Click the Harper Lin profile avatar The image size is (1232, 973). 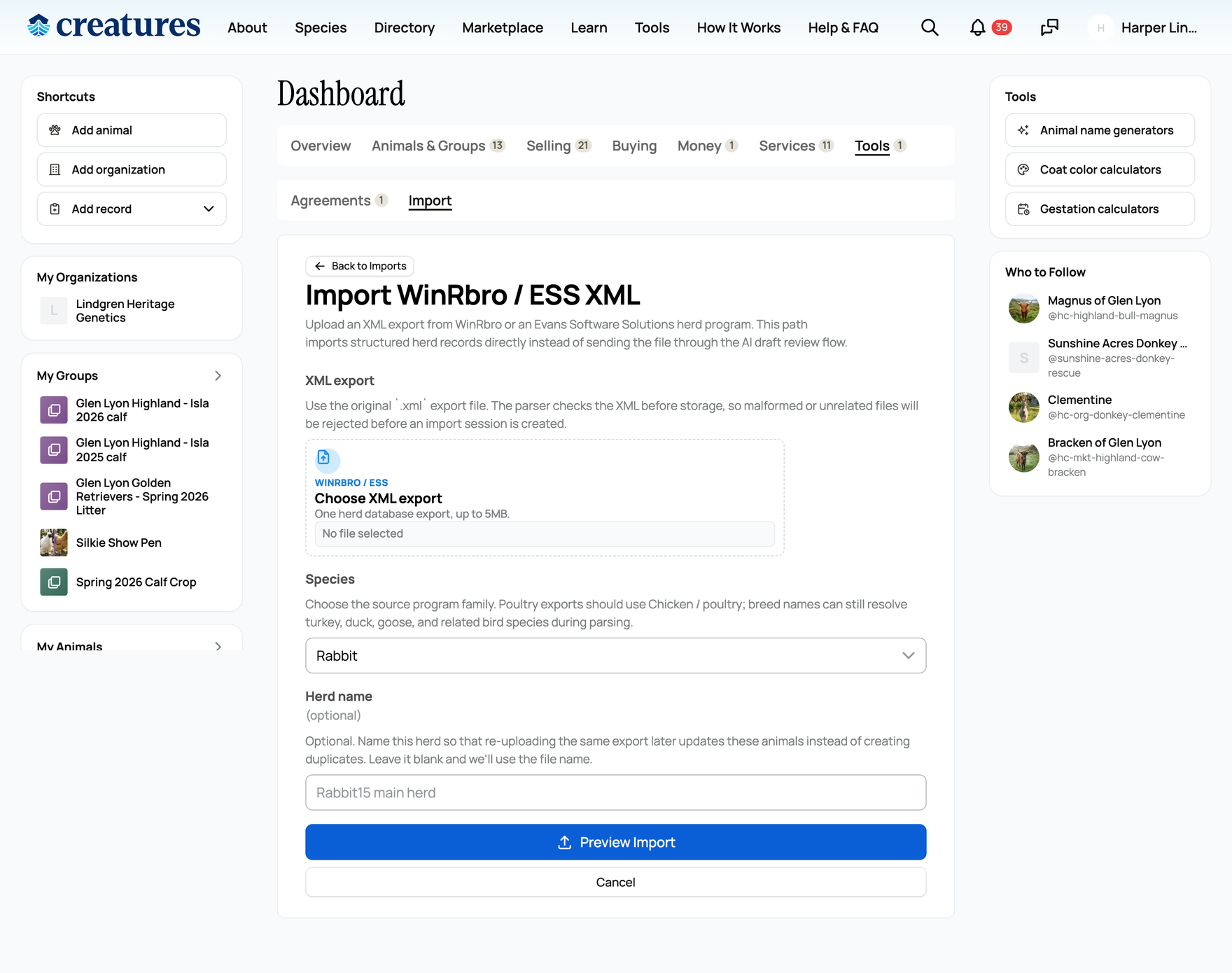(1100, 28)
